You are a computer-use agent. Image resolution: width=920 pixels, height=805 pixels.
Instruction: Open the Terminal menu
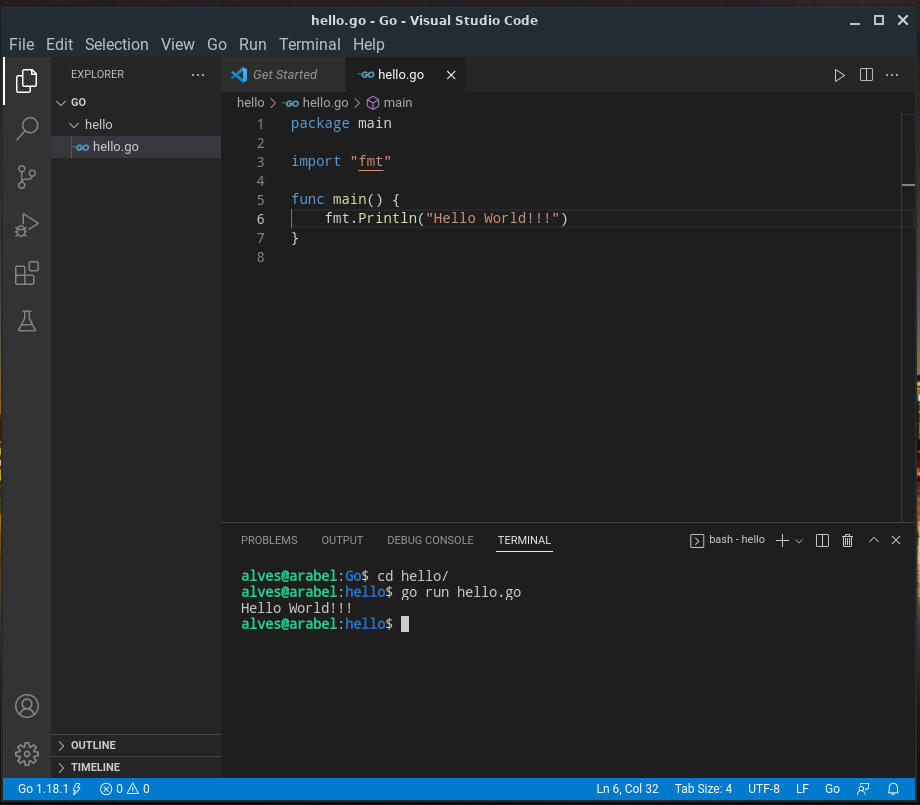pyautogui.click(x=310, y=45)
